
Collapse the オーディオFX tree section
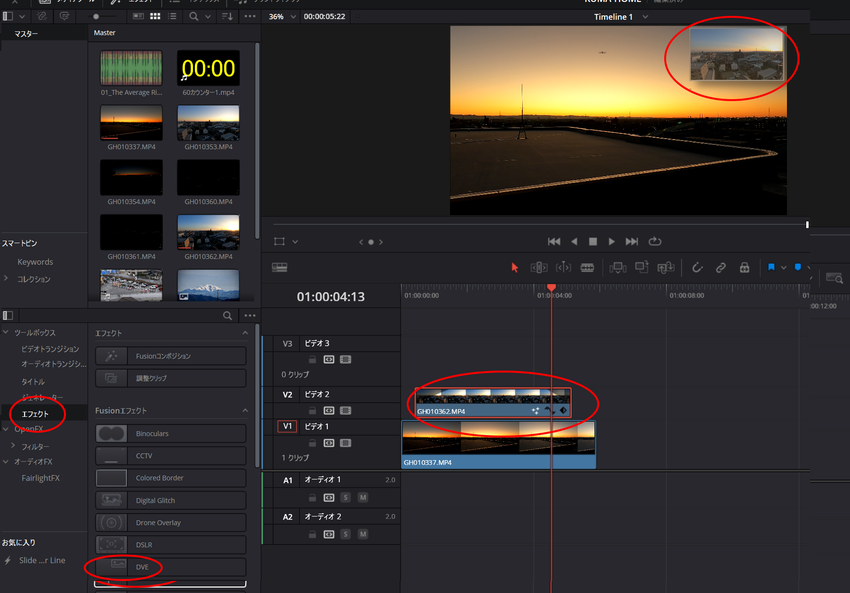click(x=6, y=461)
